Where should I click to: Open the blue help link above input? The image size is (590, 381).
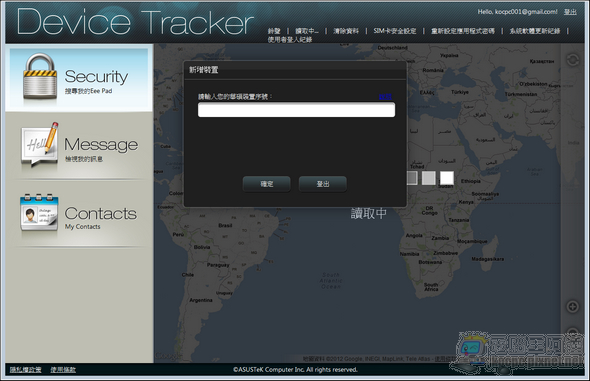385,97
